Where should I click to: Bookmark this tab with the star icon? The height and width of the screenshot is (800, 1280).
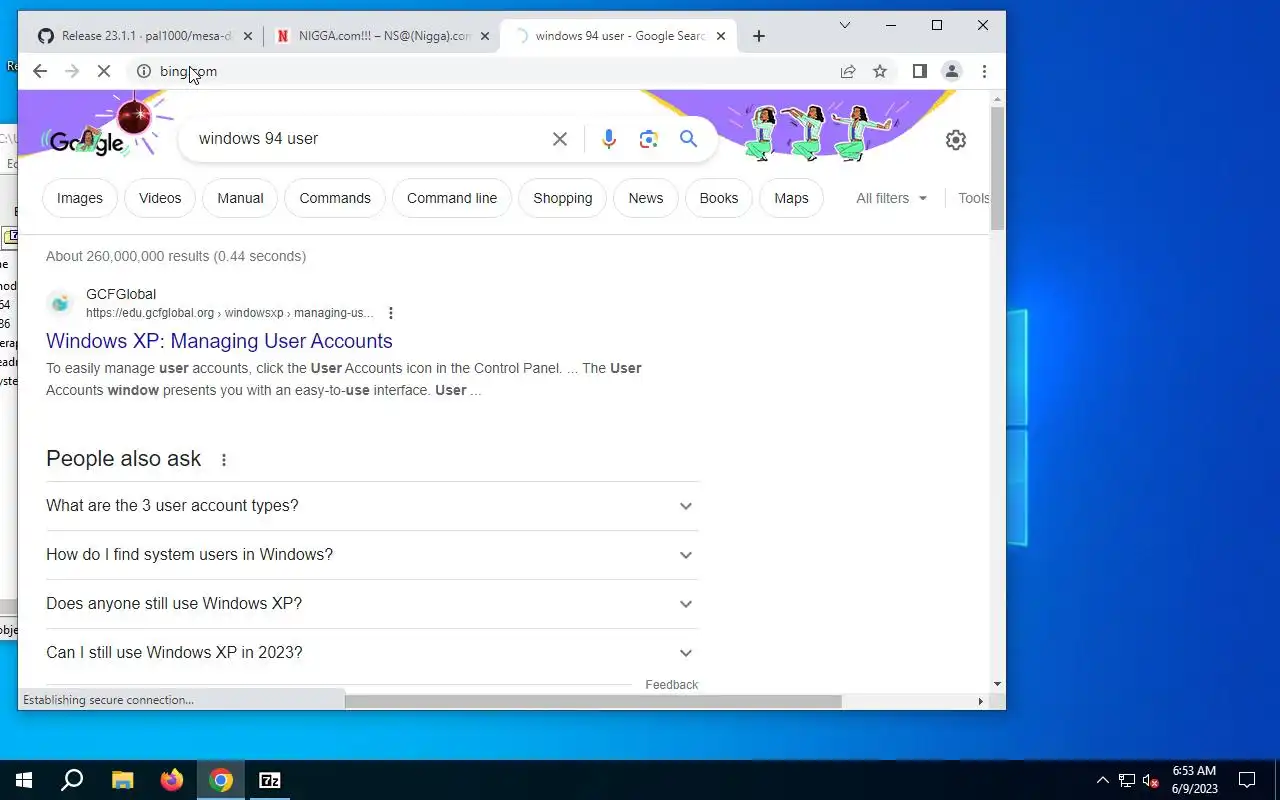(x=880, y=71)
